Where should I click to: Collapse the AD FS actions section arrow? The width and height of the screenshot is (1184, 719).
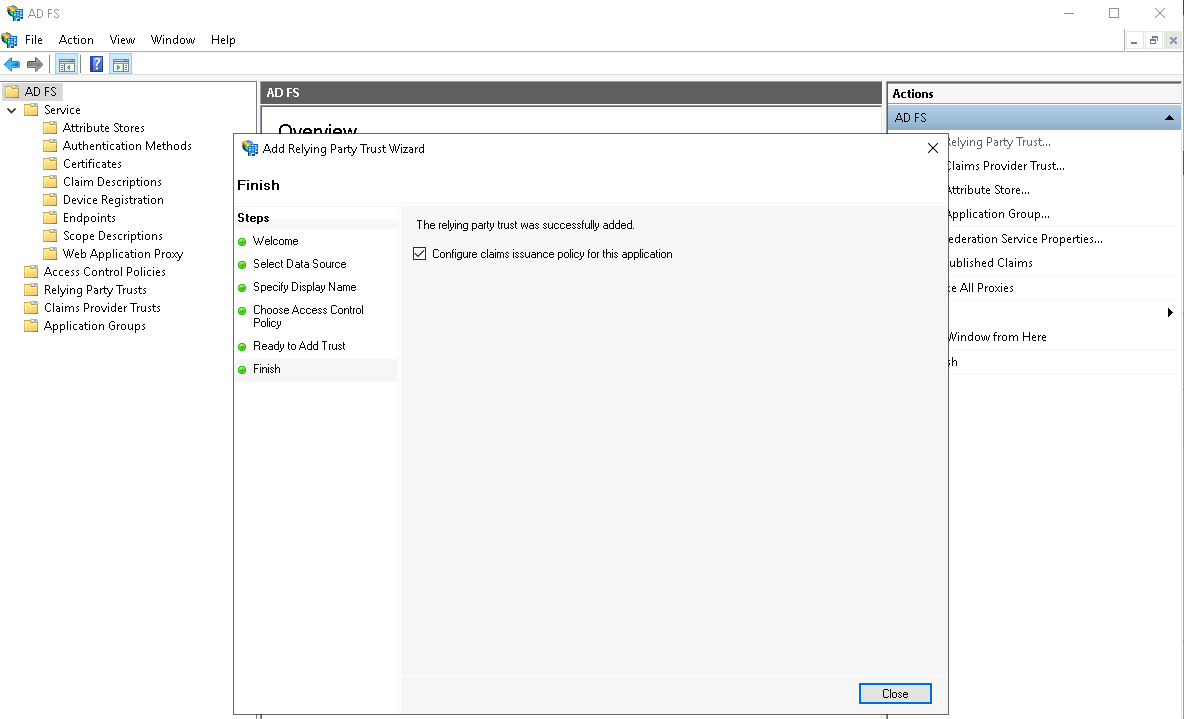(x=1169, y=118)
